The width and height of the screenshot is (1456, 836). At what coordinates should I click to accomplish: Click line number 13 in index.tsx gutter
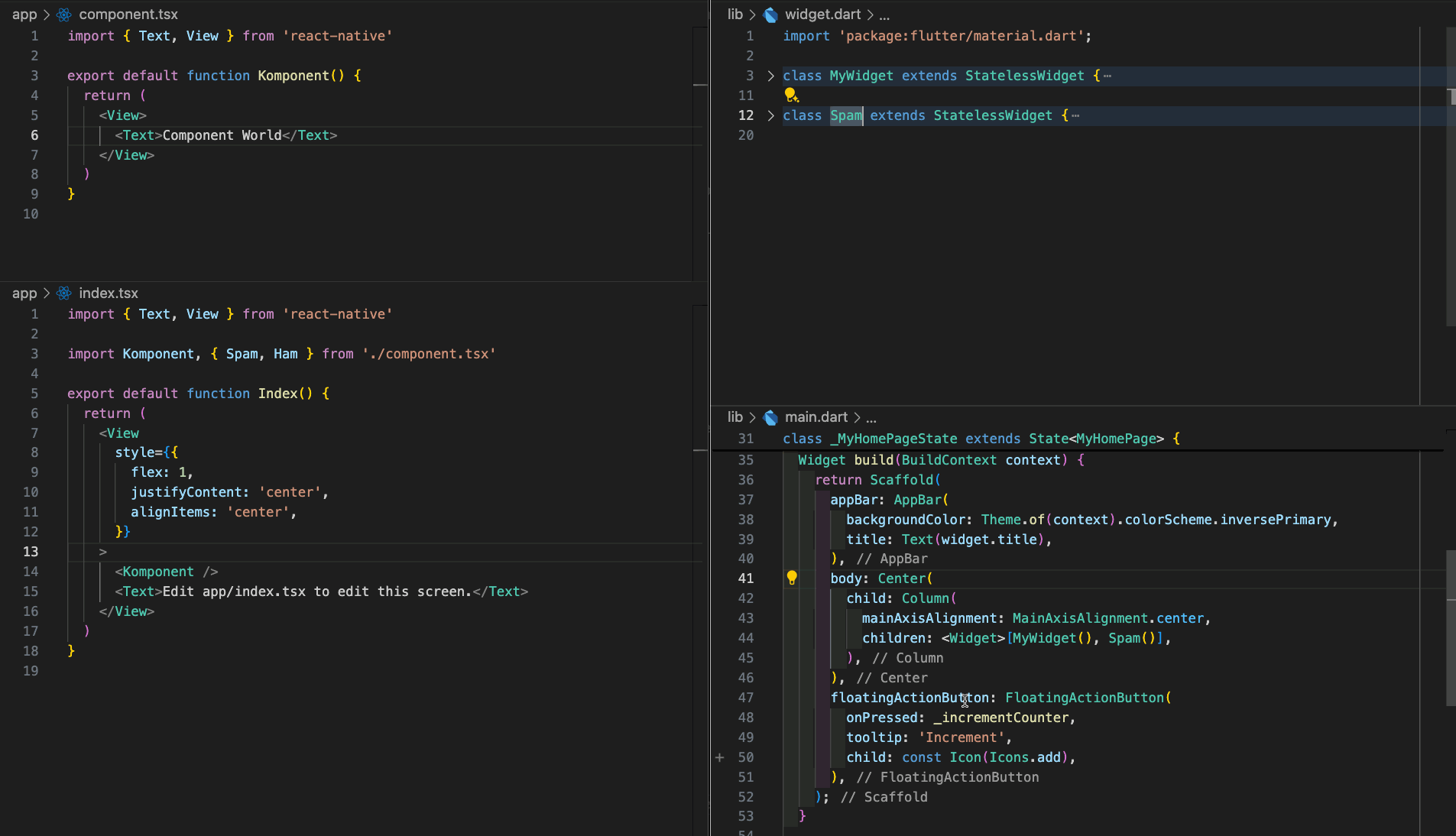[31, 552]
